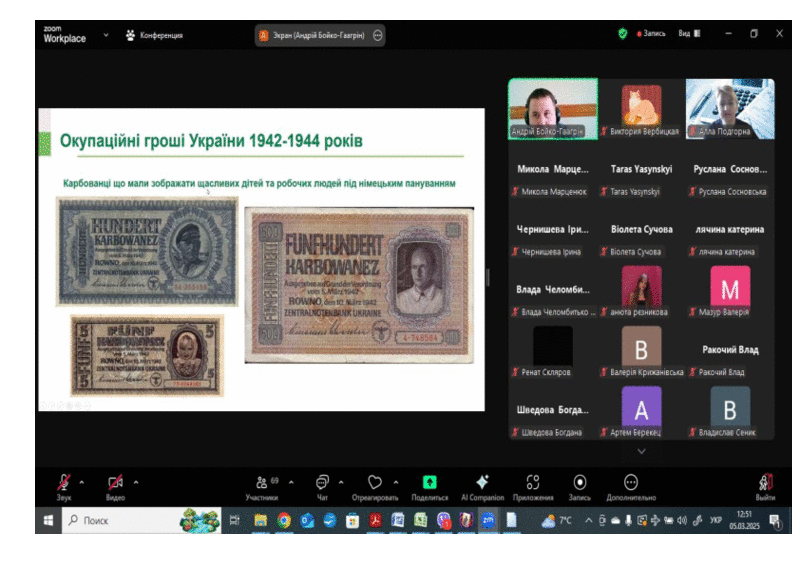Select Владислав Сеник B avatar

click(x=730, y=406)
